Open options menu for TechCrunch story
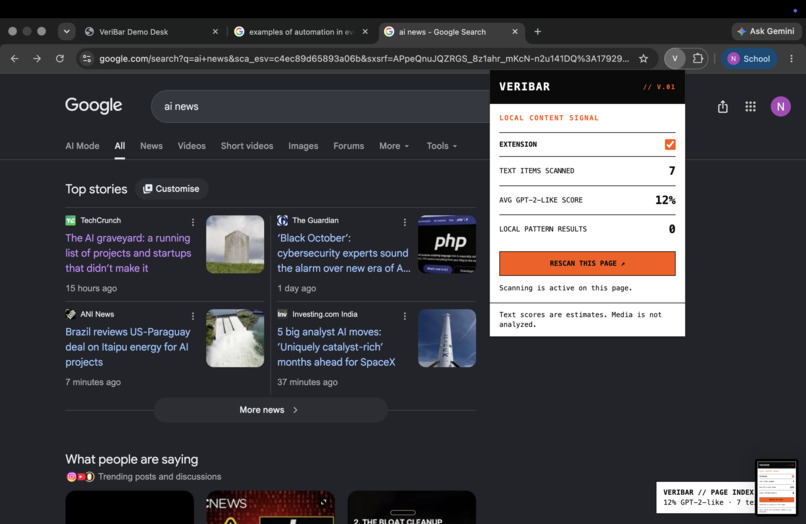This screenshot has width=806, height=524. pyautogui.click(x=193, y=222)
